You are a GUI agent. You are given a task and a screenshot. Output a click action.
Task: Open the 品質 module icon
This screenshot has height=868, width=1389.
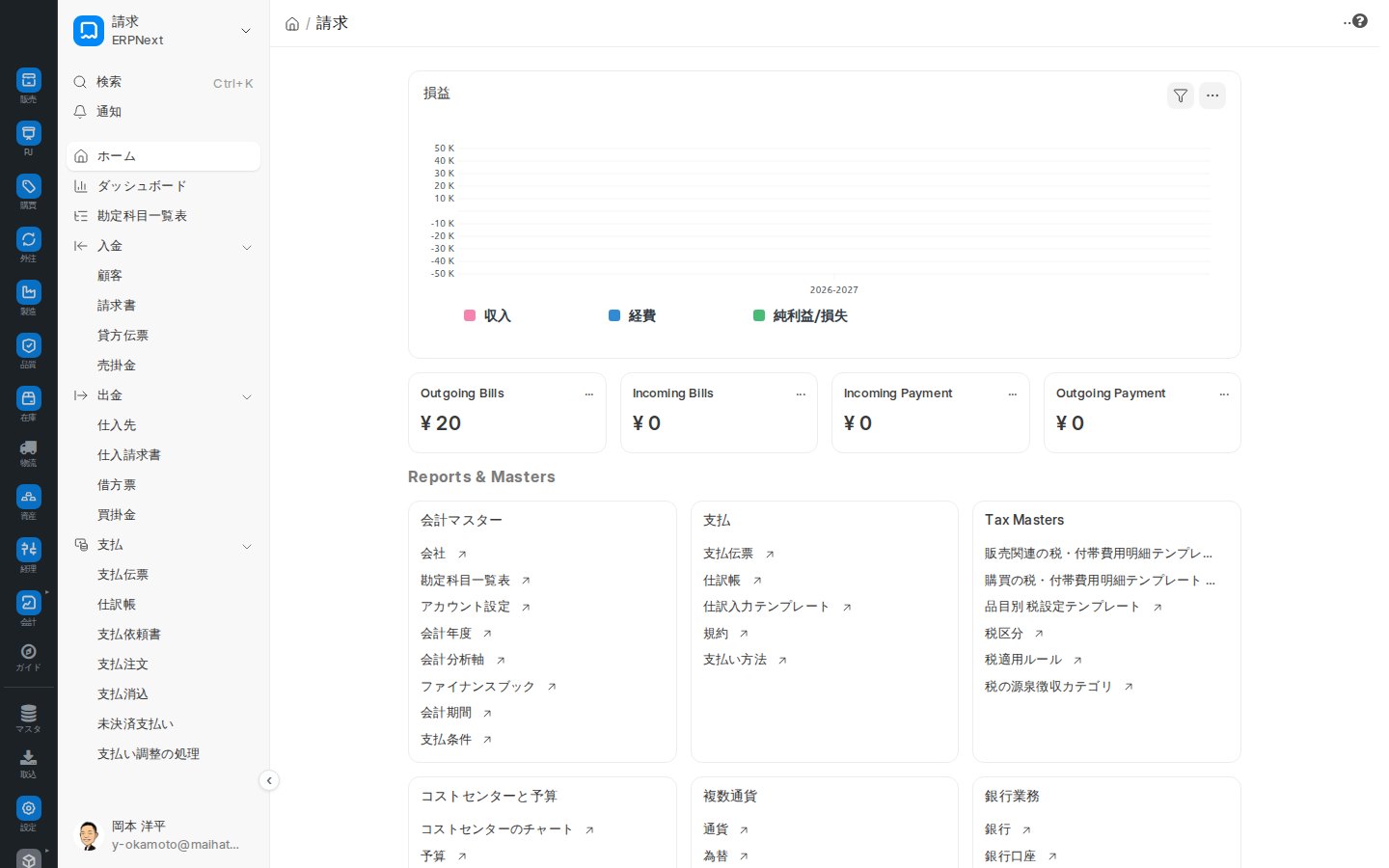[28, 345]
